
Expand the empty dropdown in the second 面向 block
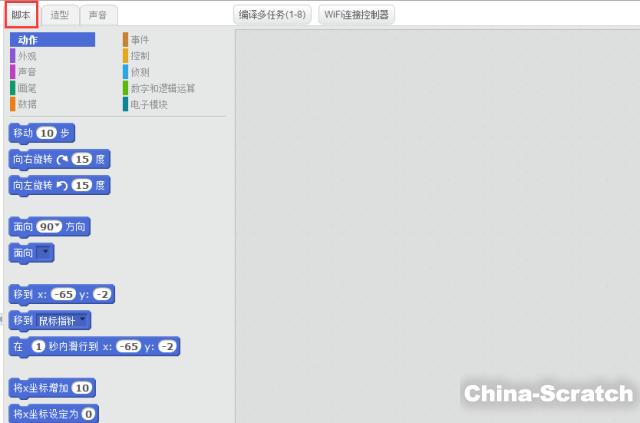tap(44, 253)
